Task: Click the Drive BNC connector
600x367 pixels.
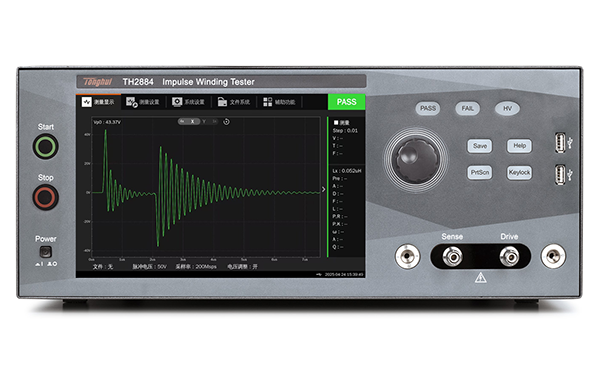Action: 509,256
